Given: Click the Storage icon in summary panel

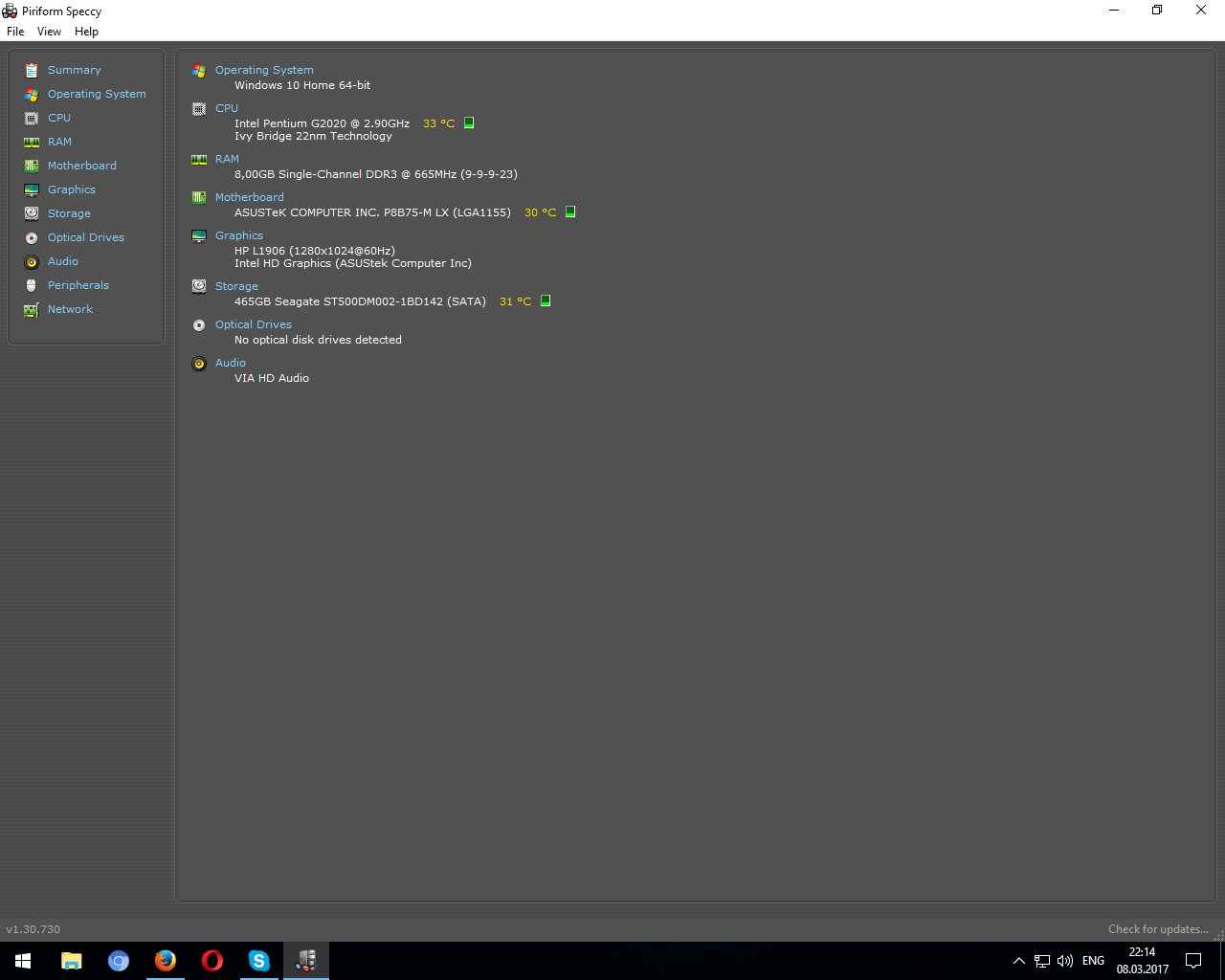Looking at the screenshot, I should point(199,286).
